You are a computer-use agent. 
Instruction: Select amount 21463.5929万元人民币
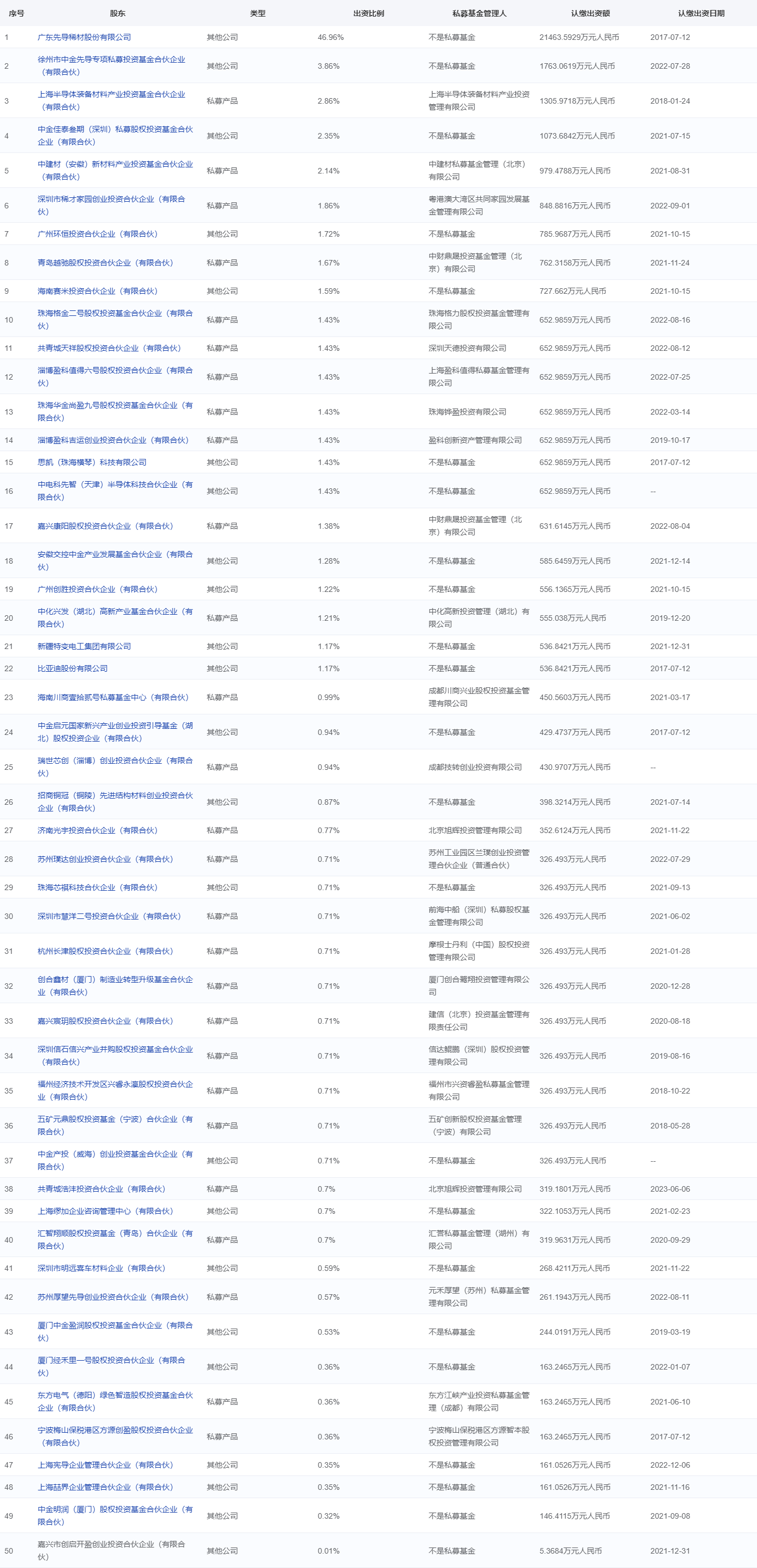[x=579, y=37]
